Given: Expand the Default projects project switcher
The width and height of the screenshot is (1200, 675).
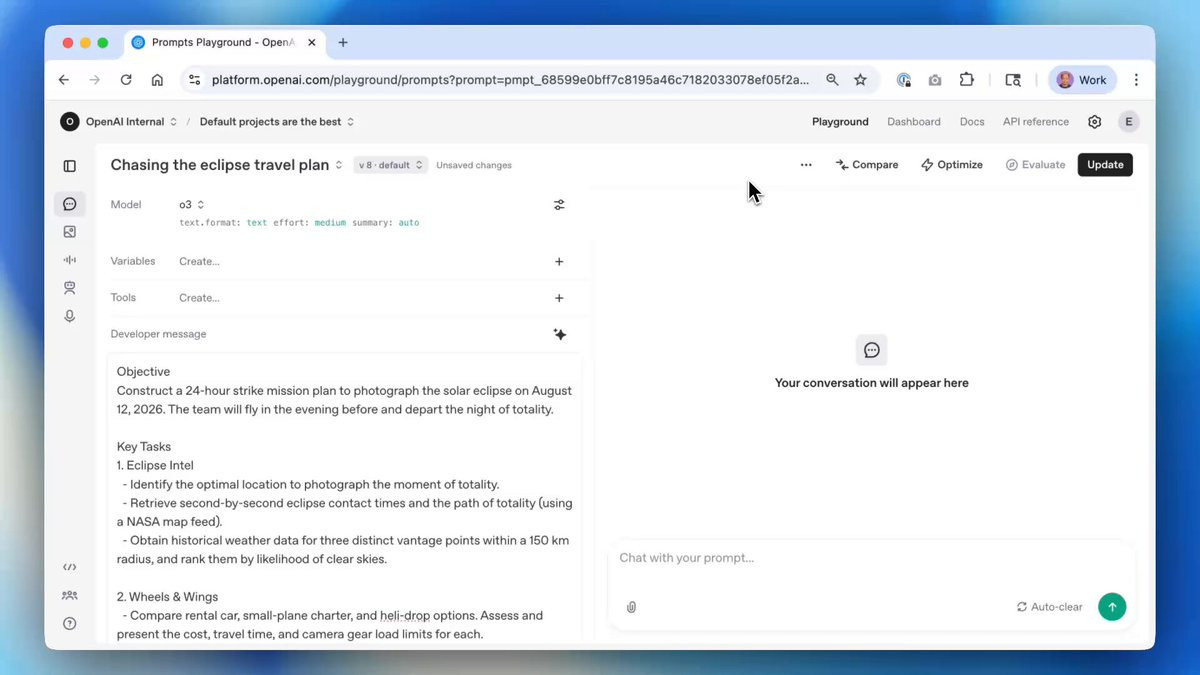Looking at the screenshot, I should 277,122.
